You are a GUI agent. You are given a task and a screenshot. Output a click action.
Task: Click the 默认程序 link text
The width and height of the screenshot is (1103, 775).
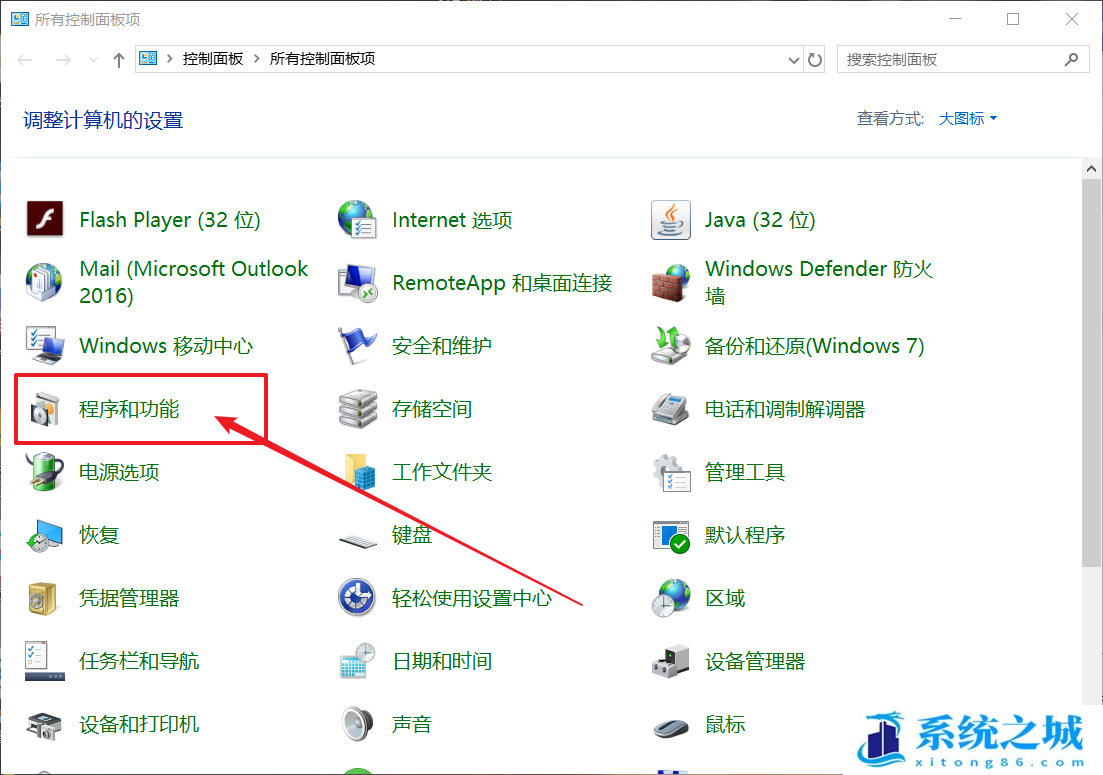[745, 535]
